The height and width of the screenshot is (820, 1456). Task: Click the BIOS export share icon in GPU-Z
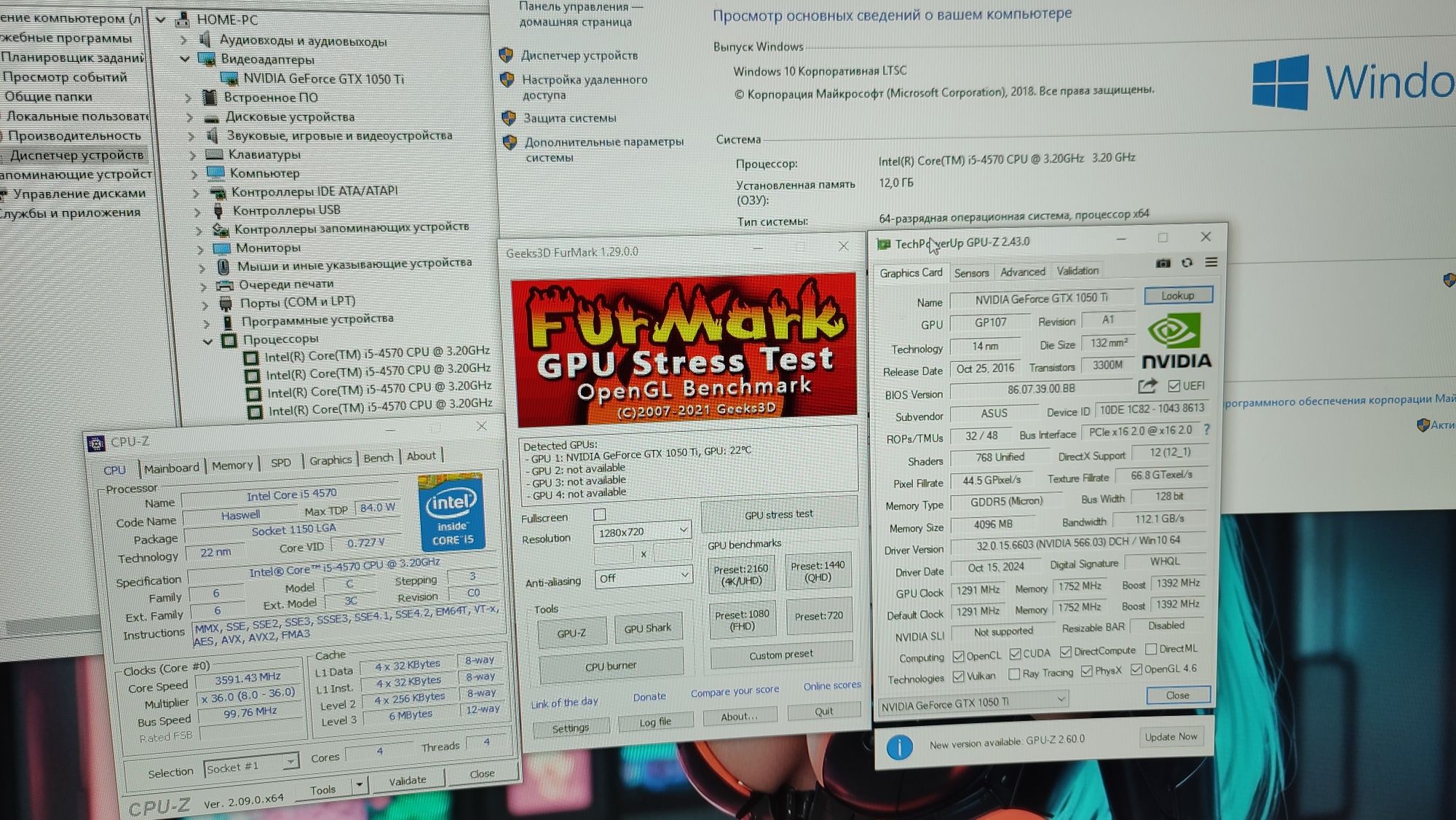1147,386
